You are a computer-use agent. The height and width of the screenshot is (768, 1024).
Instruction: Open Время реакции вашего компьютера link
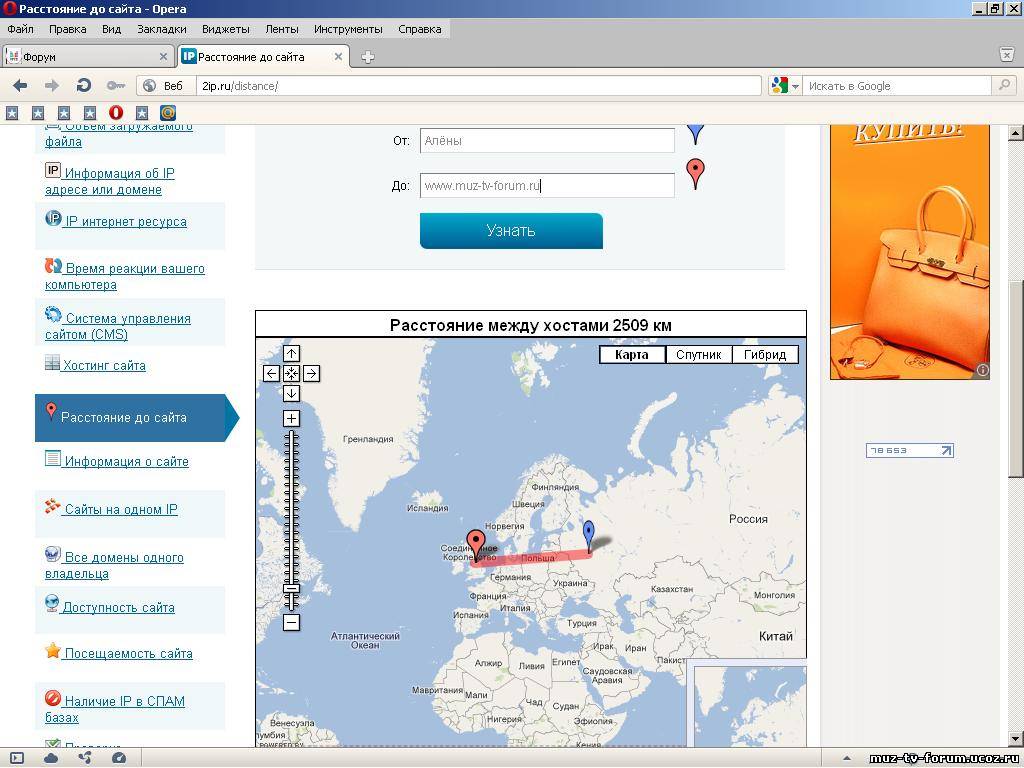(125, 276)
